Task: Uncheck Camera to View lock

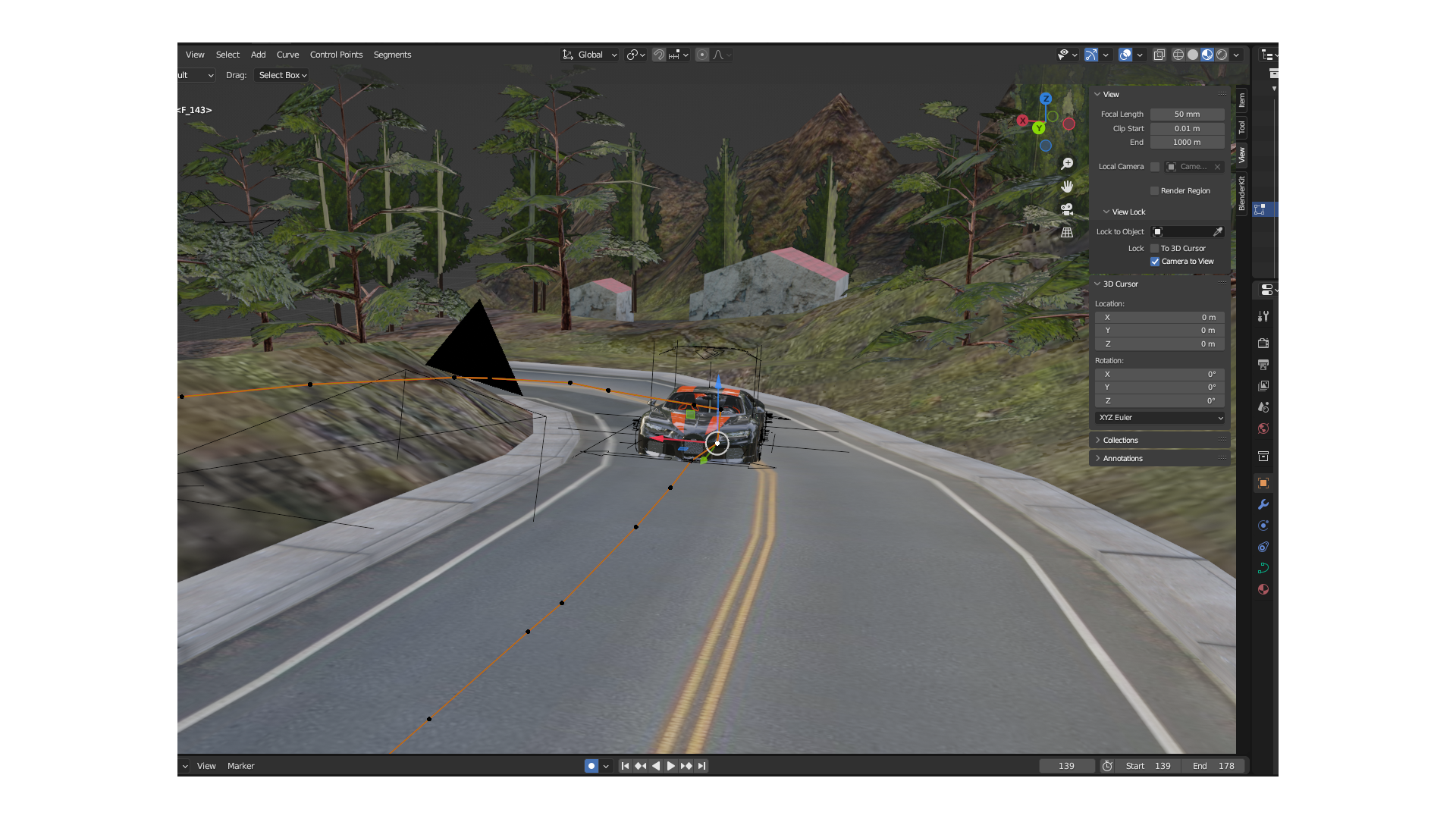Action: coord(1155,262)
